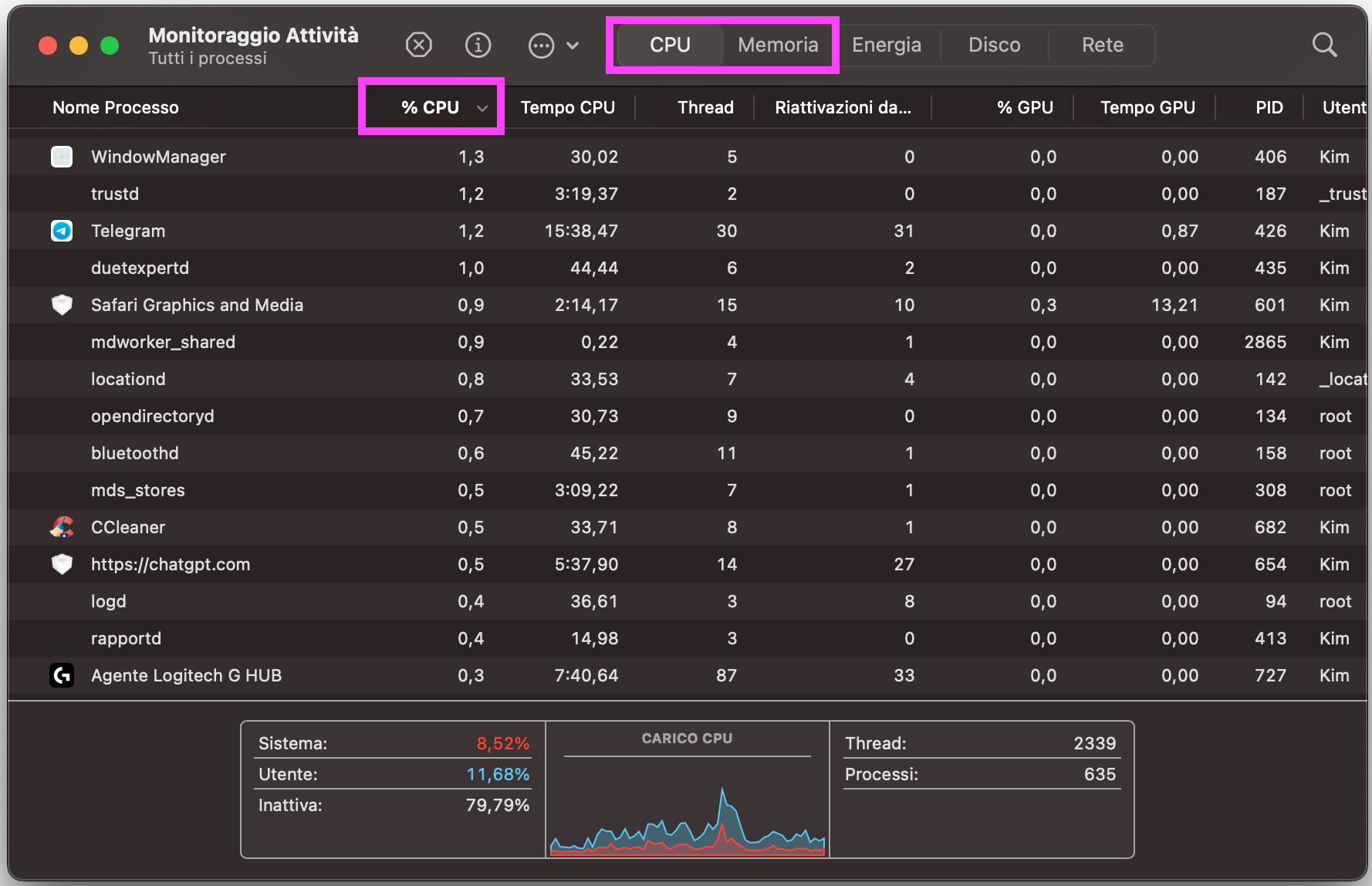Image resolution: width=1372 pixels, height=886 pixels.
Task: Select the Telegram app icon in list
Action: coord(62,231)
